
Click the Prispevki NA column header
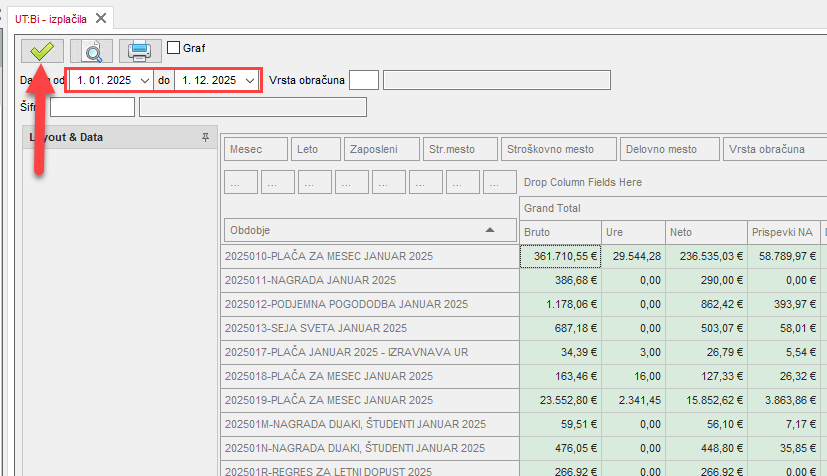pos(784,232)
